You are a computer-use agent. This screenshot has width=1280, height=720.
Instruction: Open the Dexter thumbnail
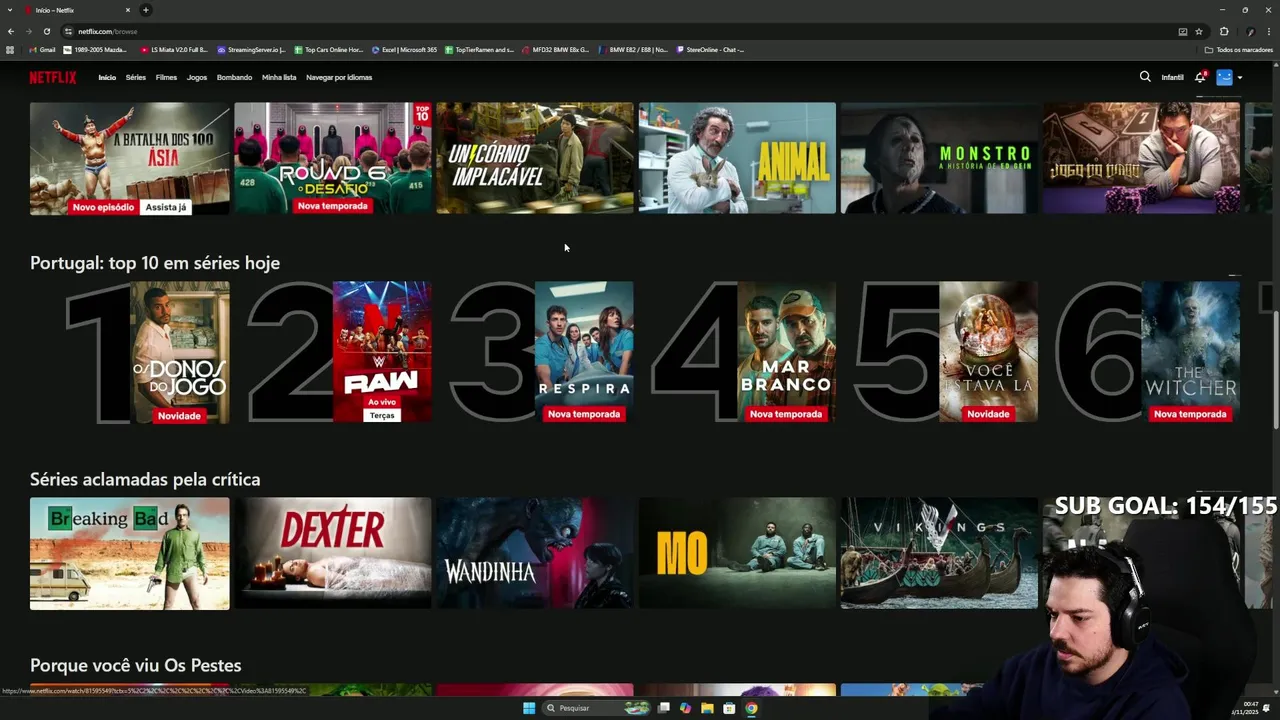pos(333,554)
